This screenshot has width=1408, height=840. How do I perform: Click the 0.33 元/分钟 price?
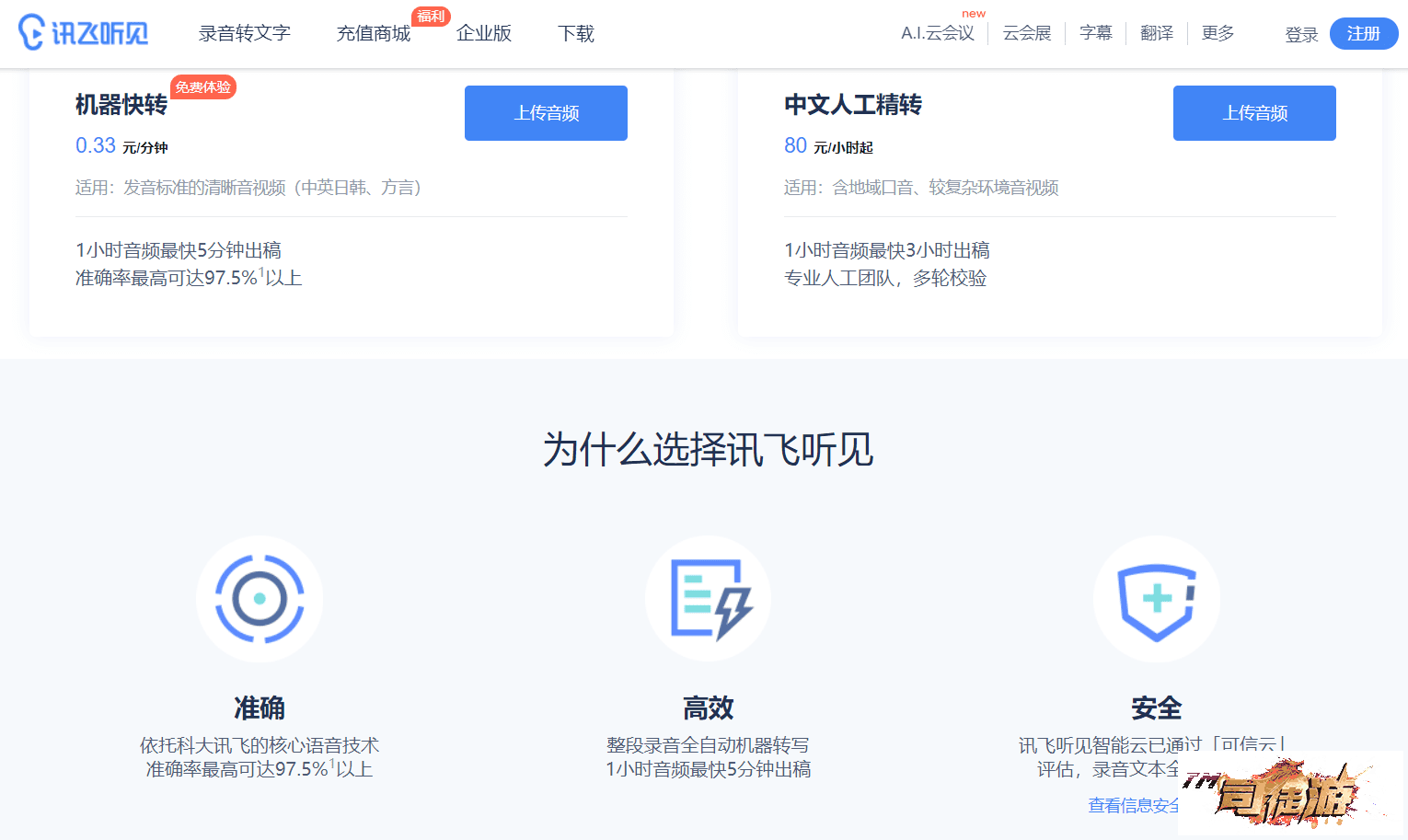121,146
